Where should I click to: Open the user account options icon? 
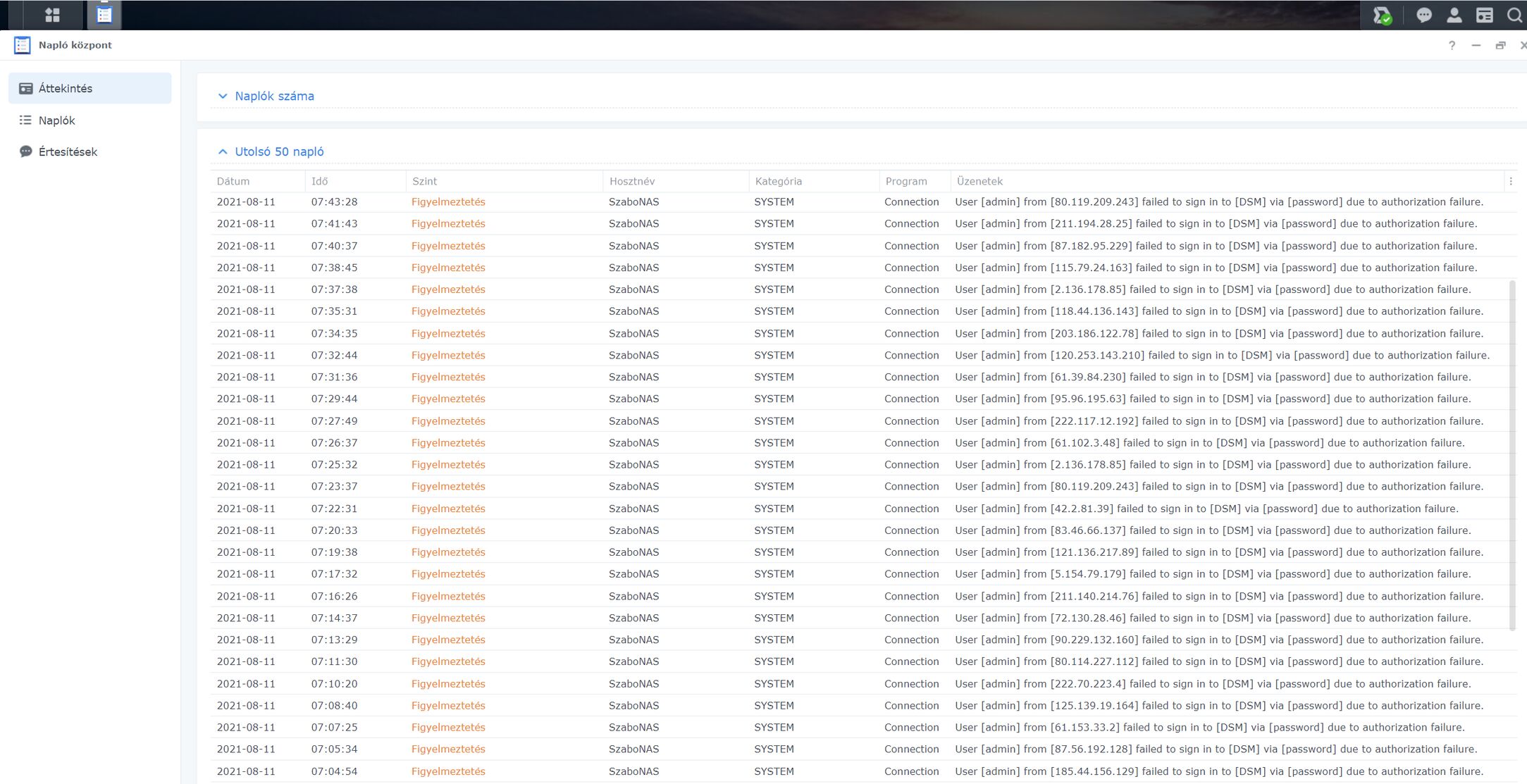pos(1454,15)
